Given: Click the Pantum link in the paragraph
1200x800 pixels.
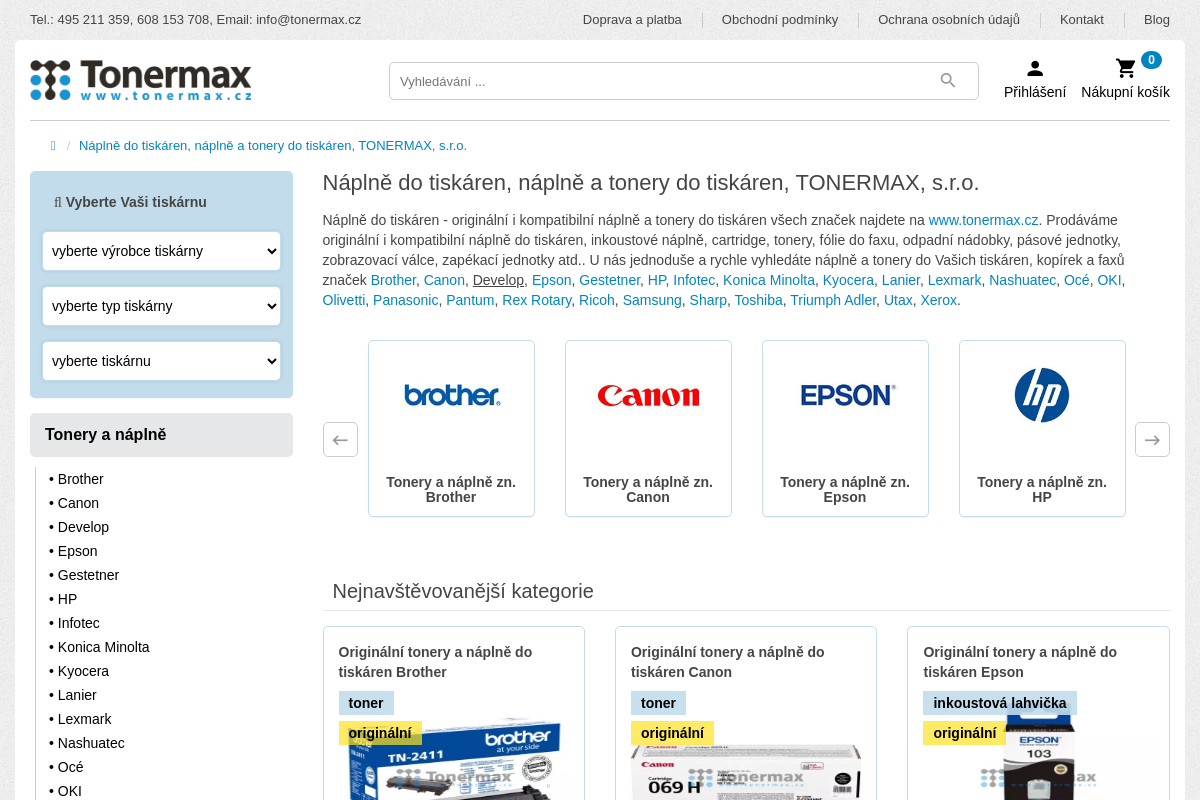Looking at the screenshot, I should coord(470,300).
